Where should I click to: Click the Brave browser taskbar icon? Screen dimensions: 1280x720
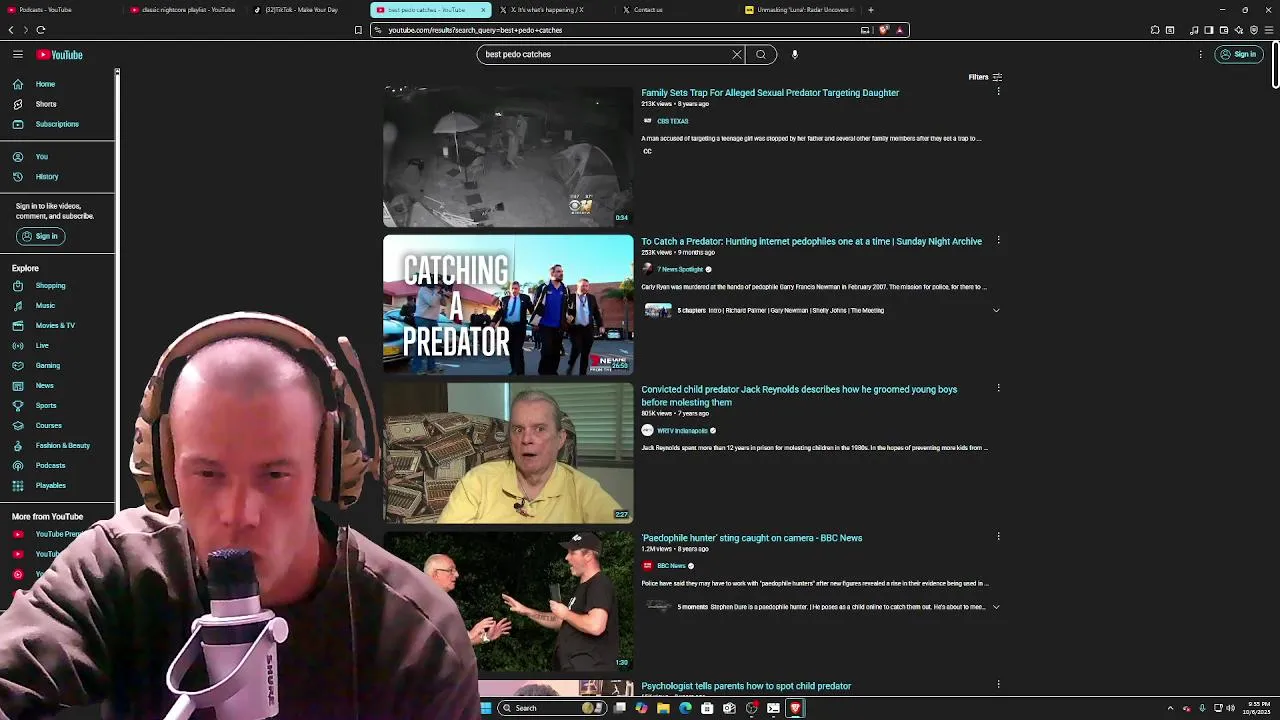[795, 708]
